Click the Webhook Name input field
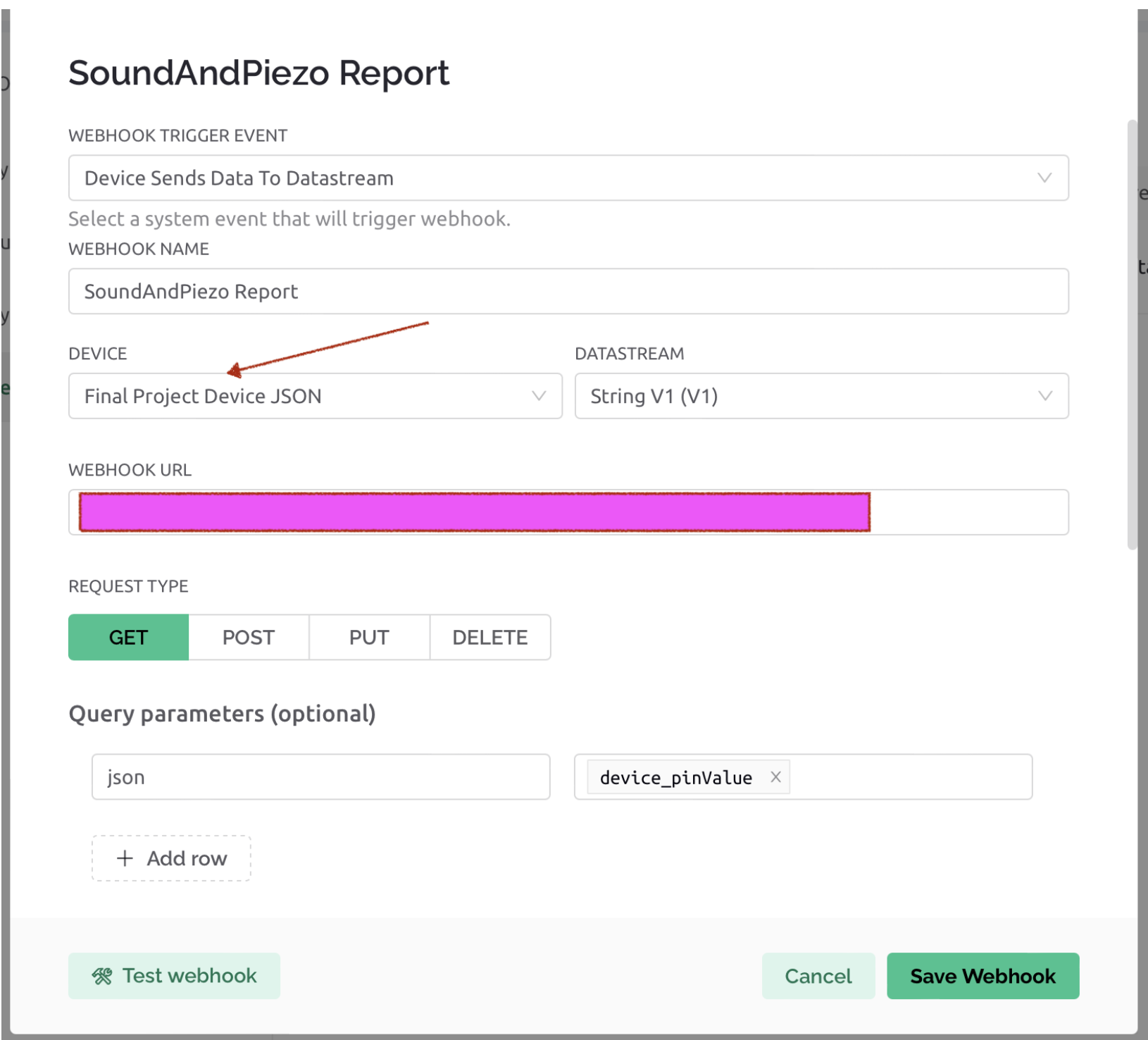 [x=568, y=291]
